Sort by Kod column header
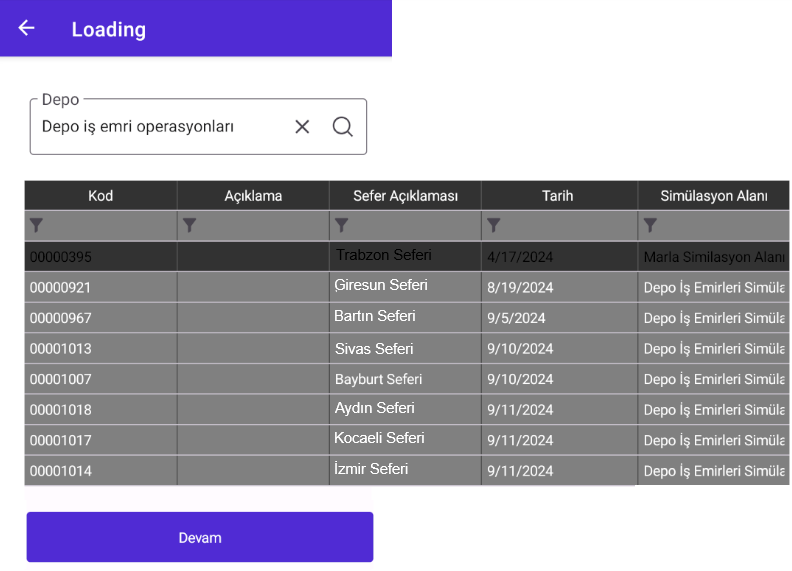This screenshot has height=571, width=792. click(101, 196)
